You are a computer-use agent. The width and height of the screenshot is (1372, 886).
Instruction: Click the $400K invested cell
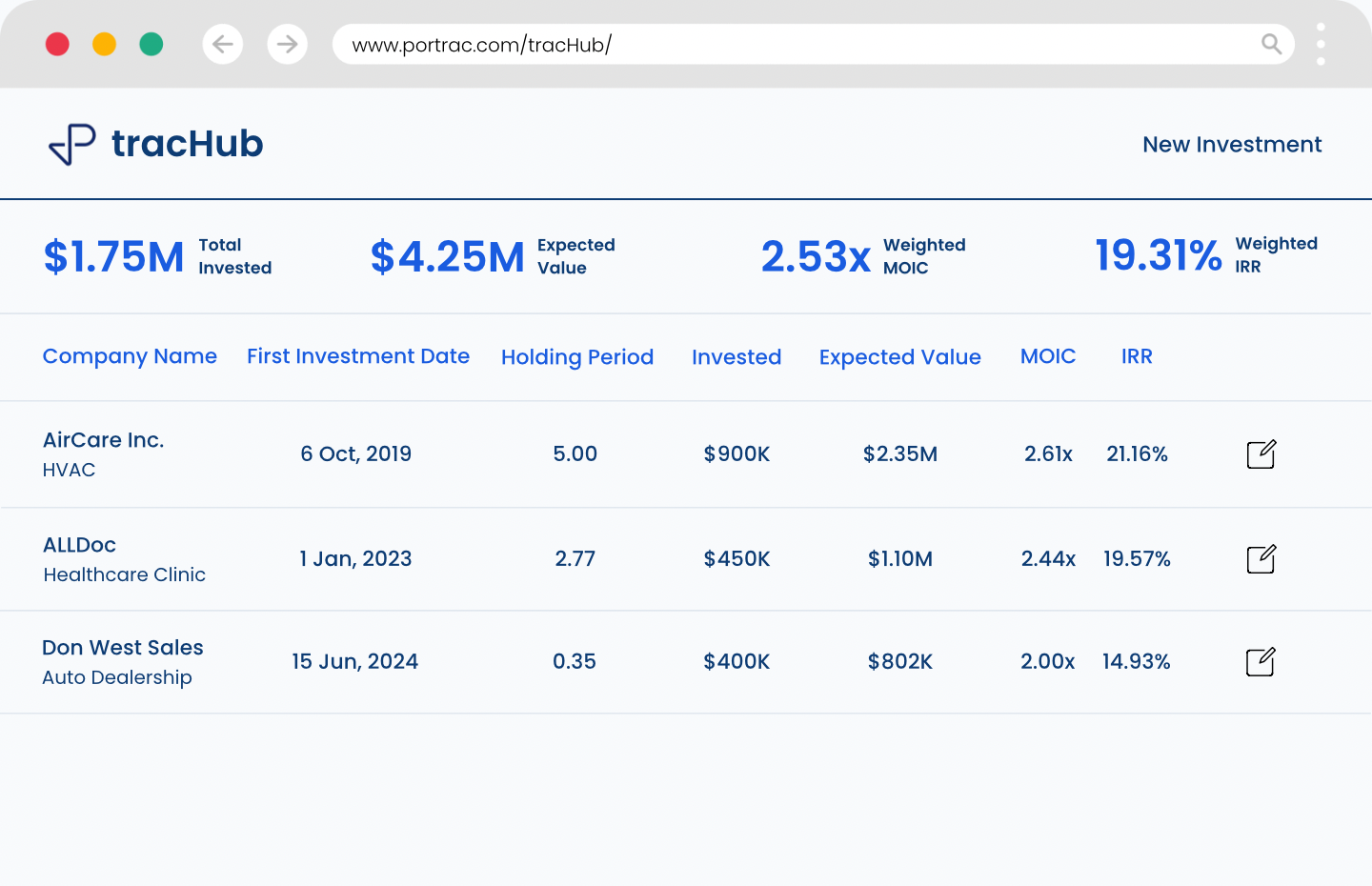tap(736, 662)
